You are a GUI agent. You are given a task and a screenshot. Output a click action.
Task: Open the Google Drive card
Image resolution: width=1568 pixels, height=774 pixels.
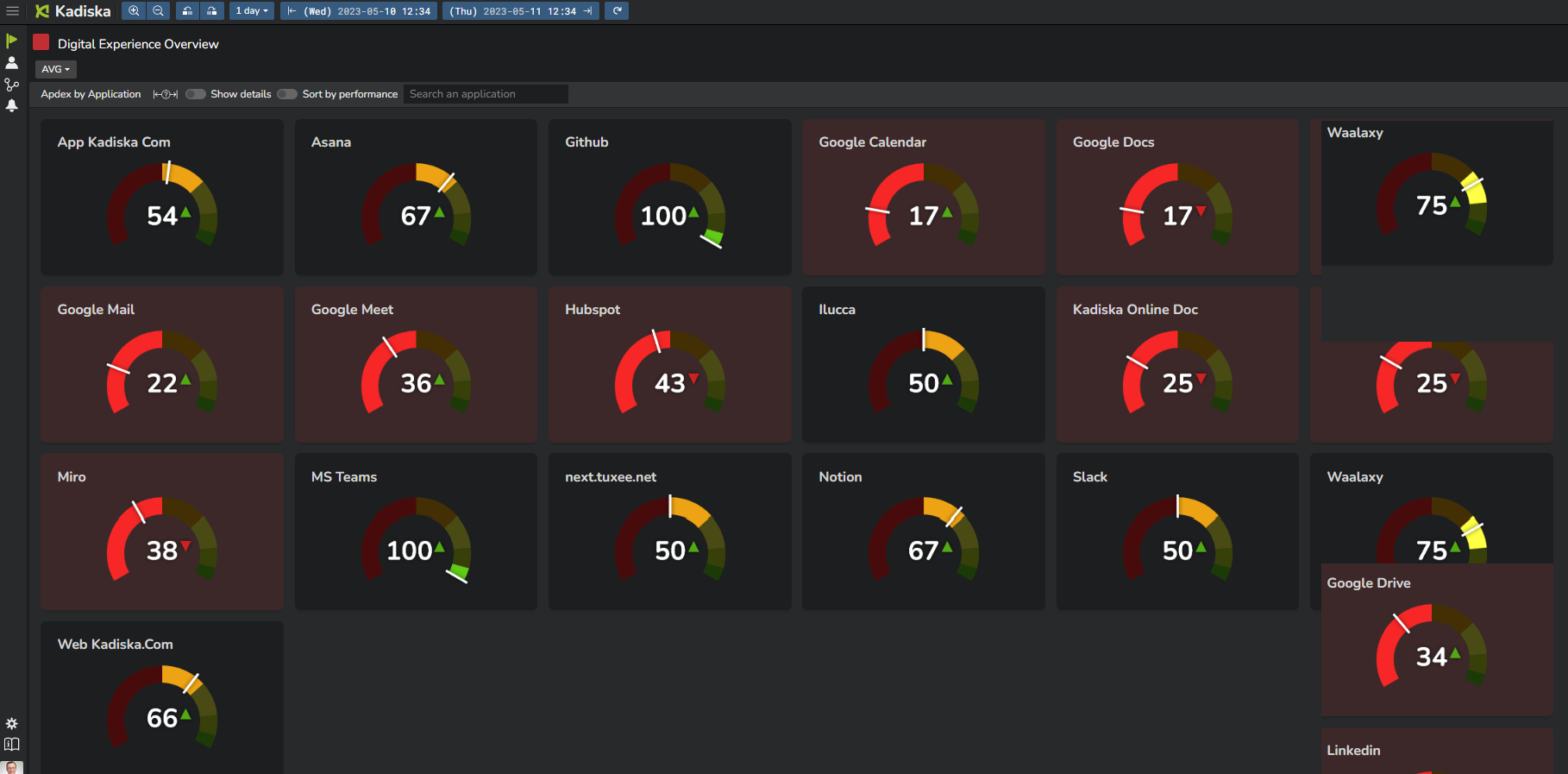[x=1437, y=639]
